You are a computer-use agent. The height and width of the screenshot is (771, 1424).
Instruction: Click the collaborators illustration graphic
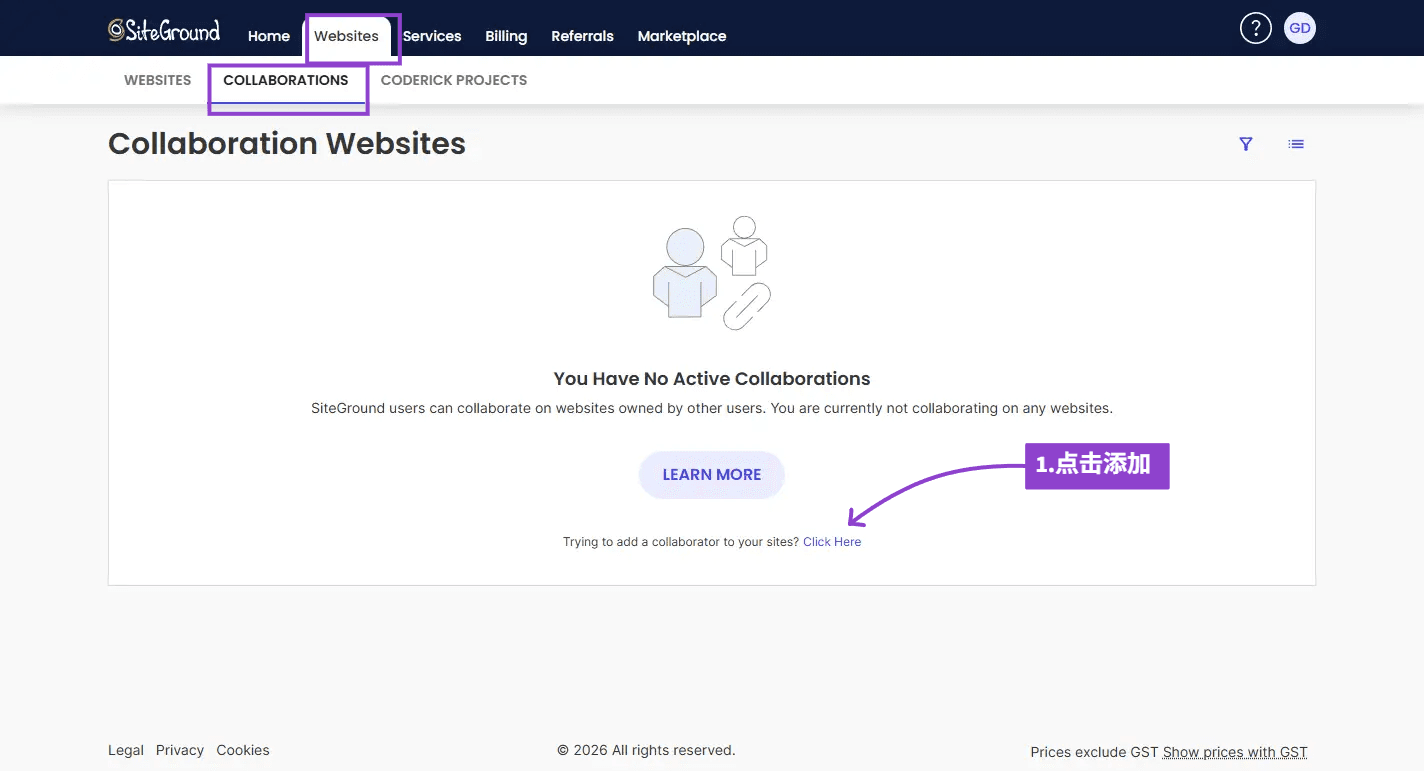tap(711, 273)
